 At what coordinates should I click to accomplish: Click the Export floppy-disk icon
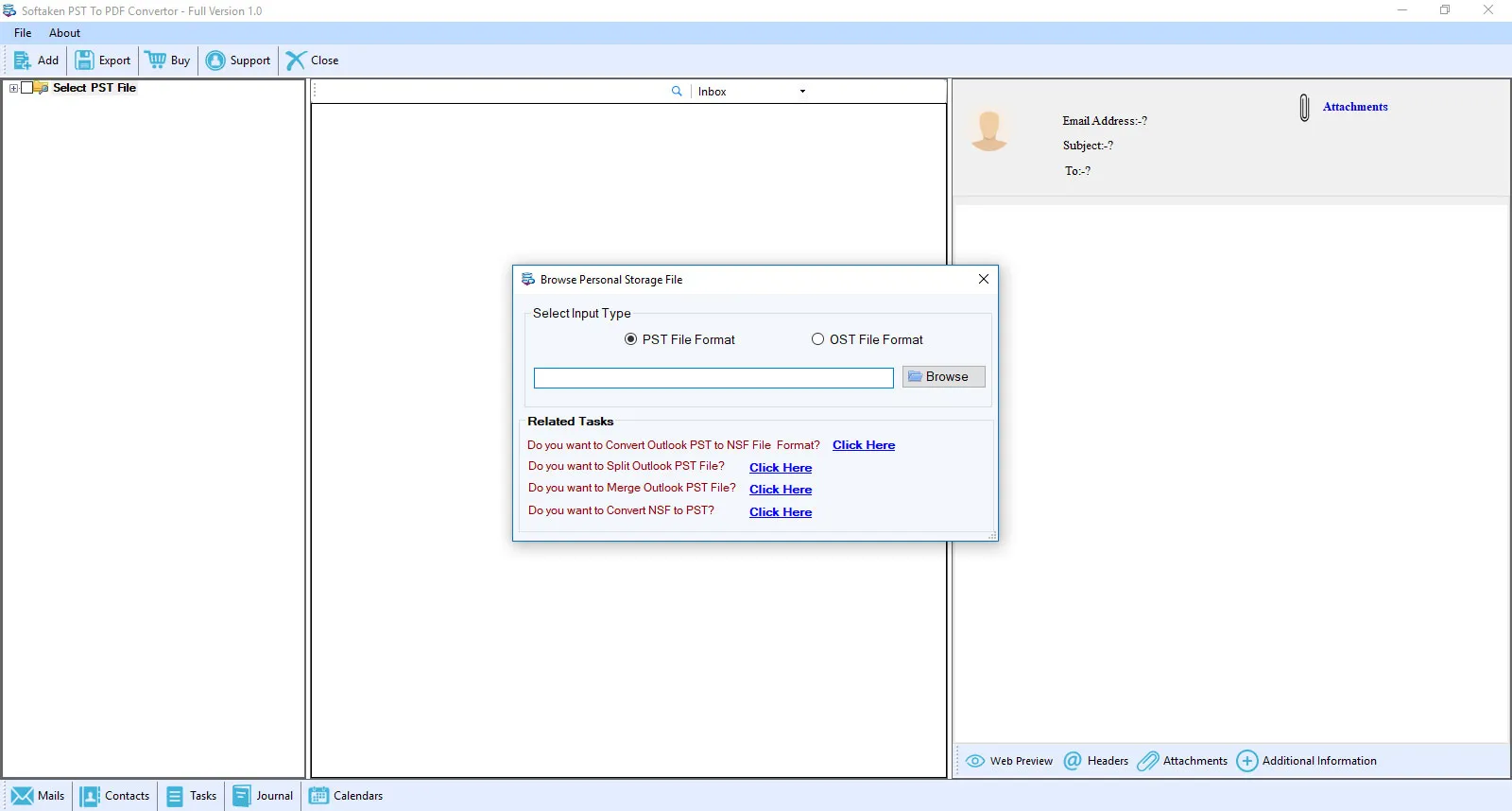coord(84,60)
